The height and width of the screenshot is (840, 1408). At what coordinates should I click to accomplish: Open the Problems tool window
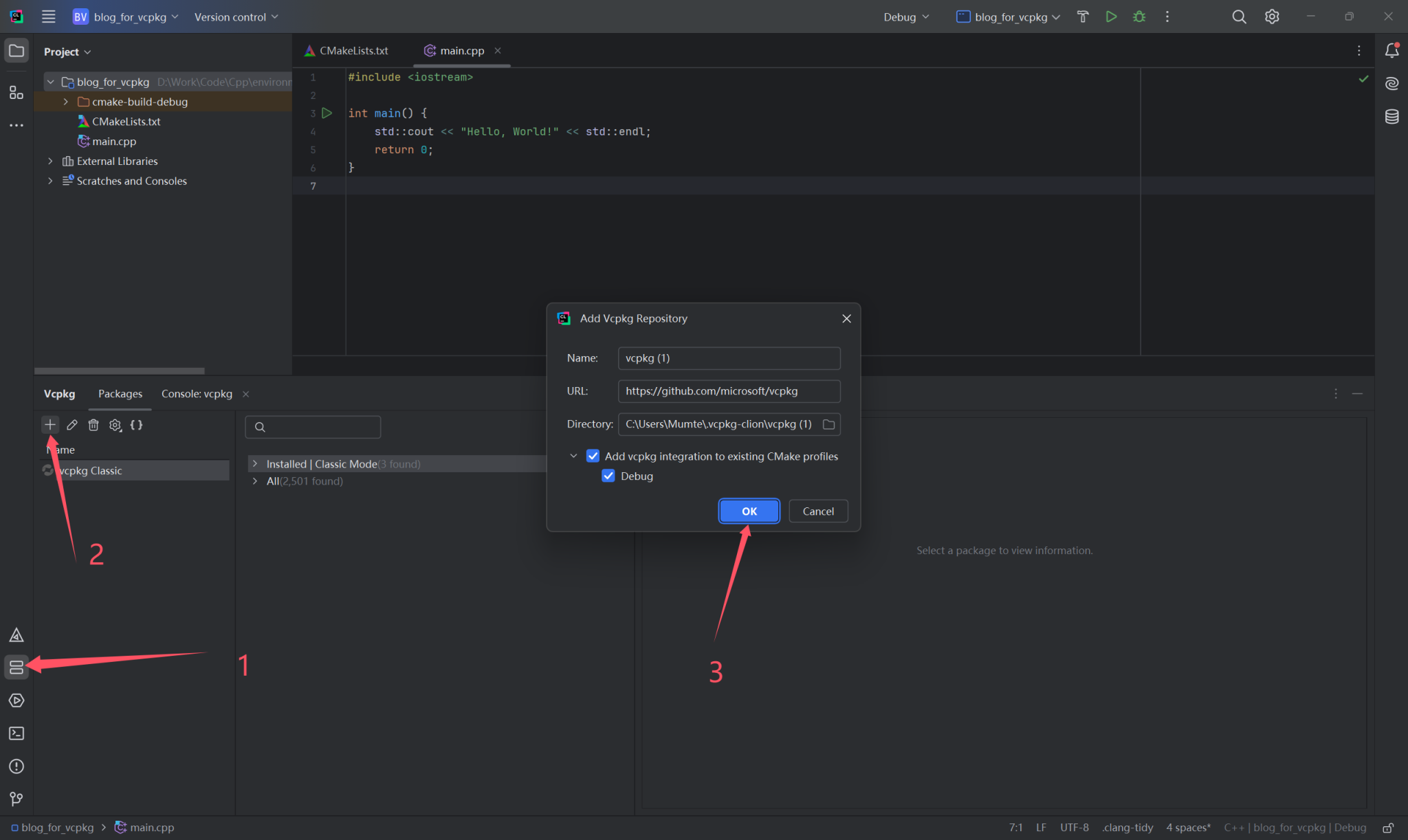(16, 766)
